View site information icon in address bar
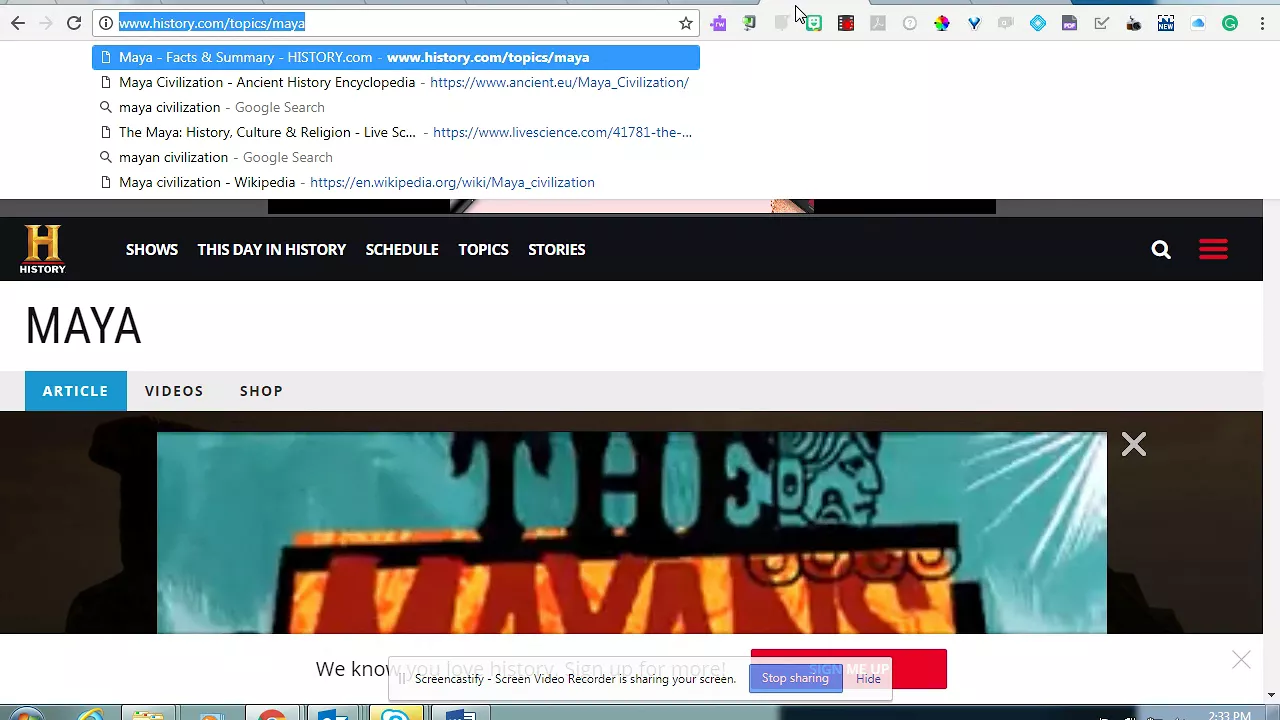 pyautogui.click(x=106, y=23)
